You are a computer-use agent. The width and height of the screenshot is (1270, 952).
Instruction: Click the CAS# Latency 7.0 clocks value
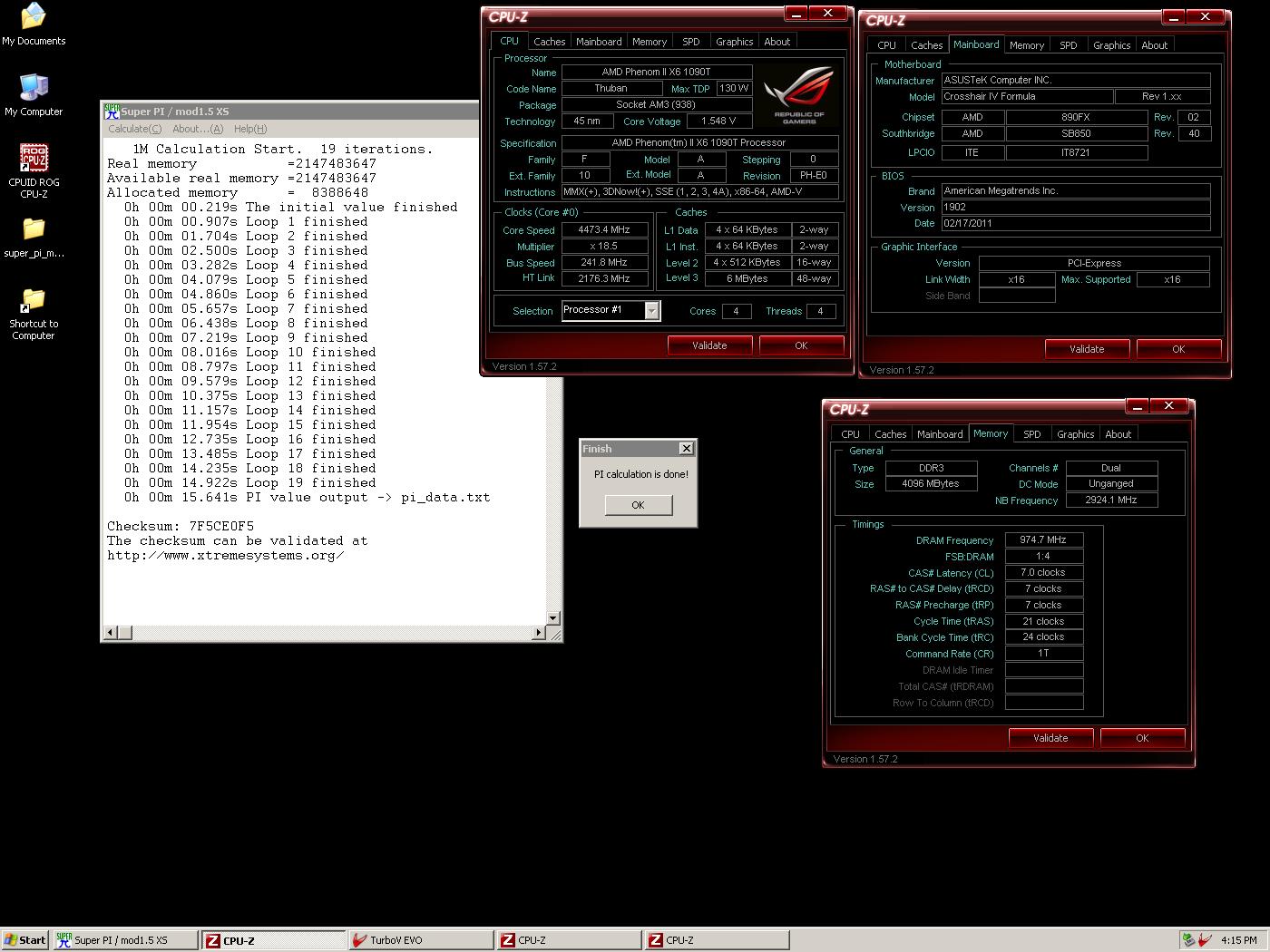[x=1043, y=572]
